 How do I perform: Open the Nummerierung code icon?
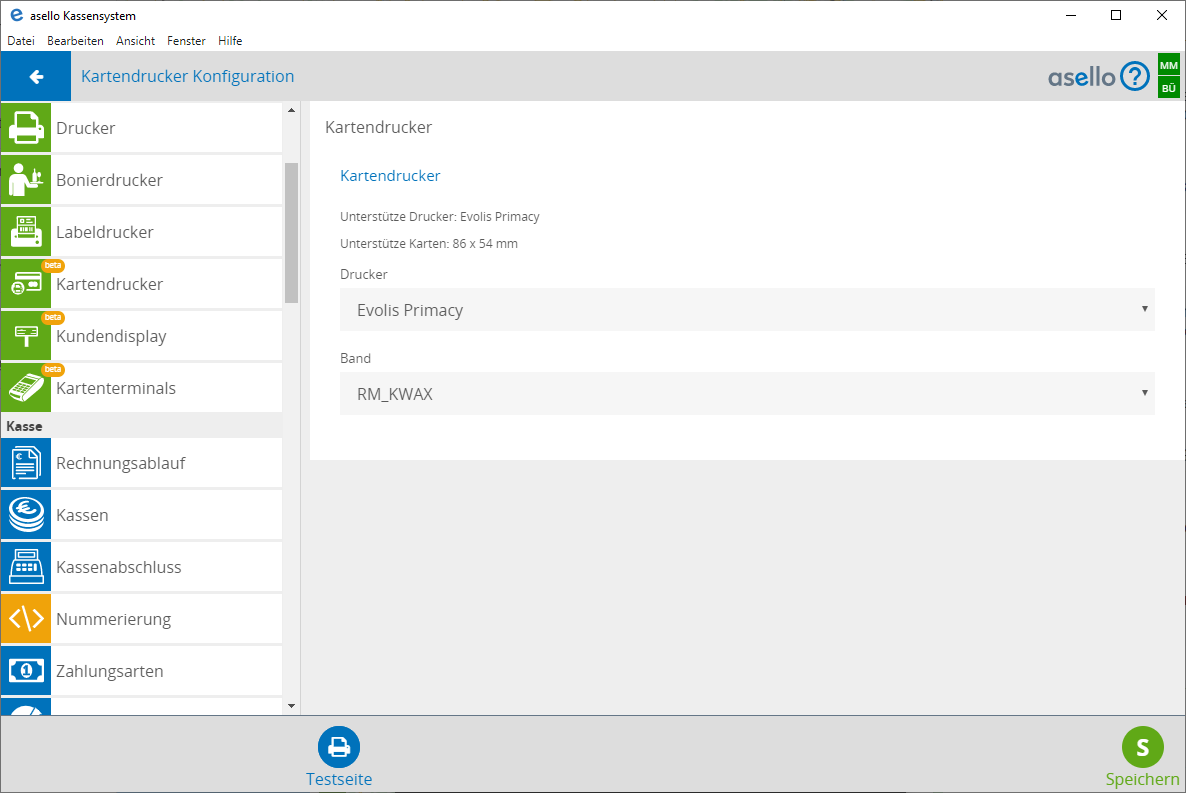tap(25, 619)
